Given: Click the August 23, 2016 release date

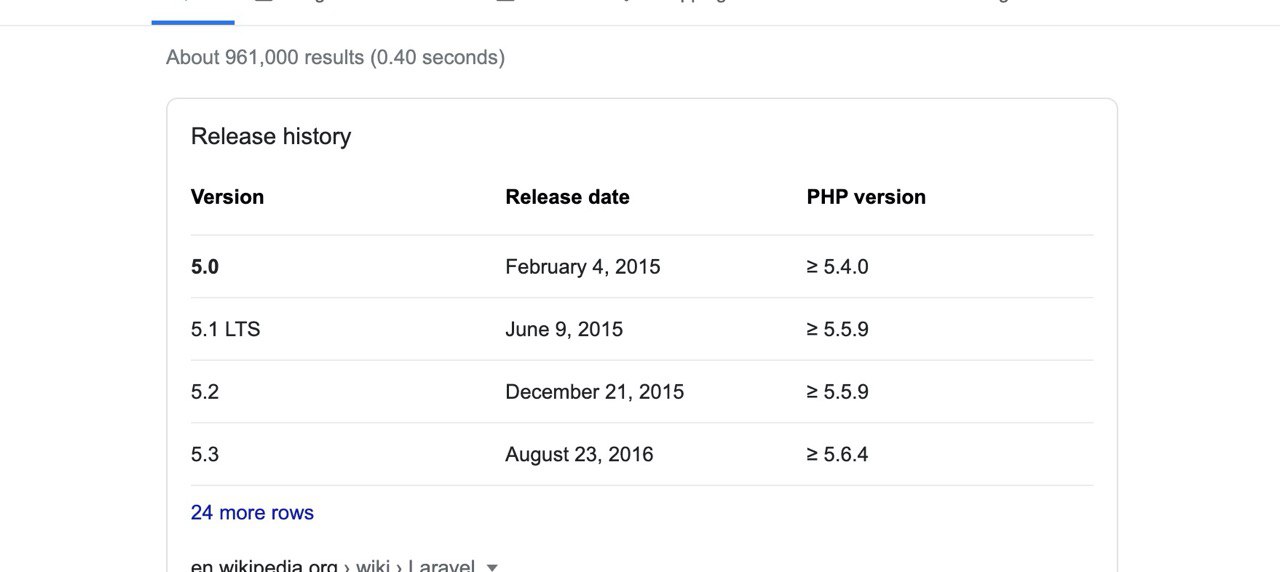Looking at the screenshot, I should click(x=579, y=455).
